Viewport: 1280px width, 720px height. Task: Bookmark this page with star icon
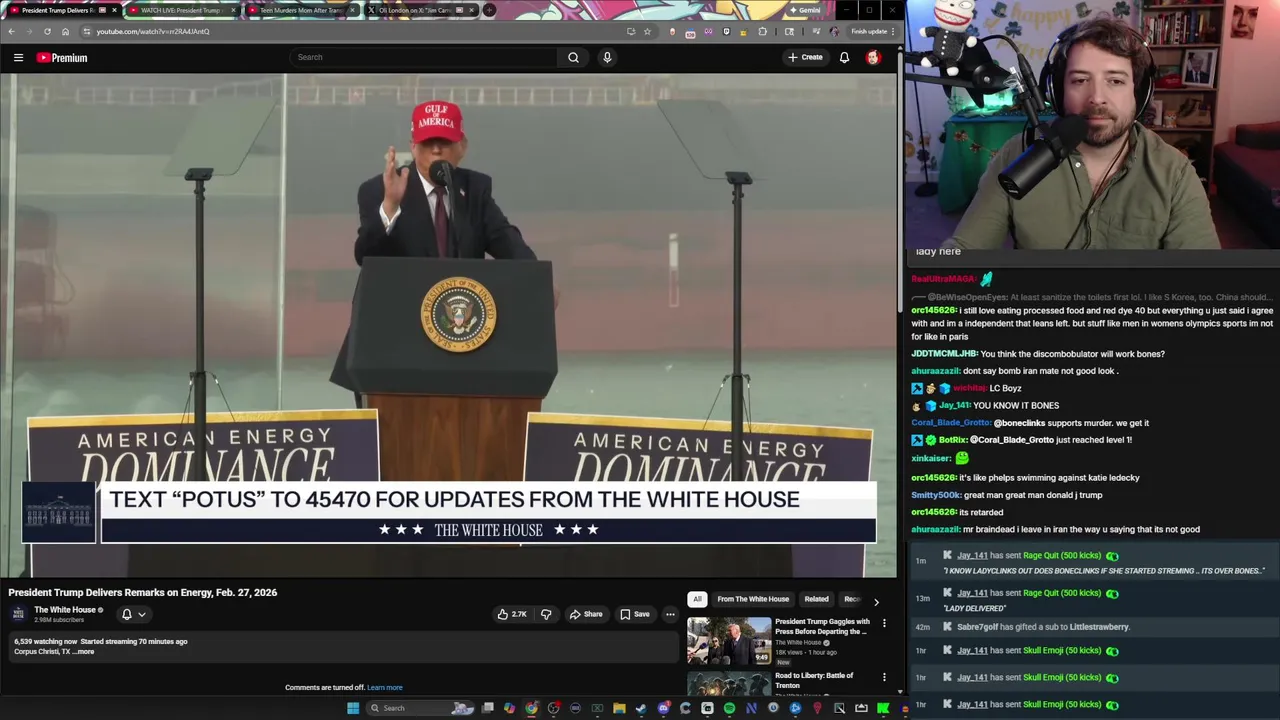point(647,31)
